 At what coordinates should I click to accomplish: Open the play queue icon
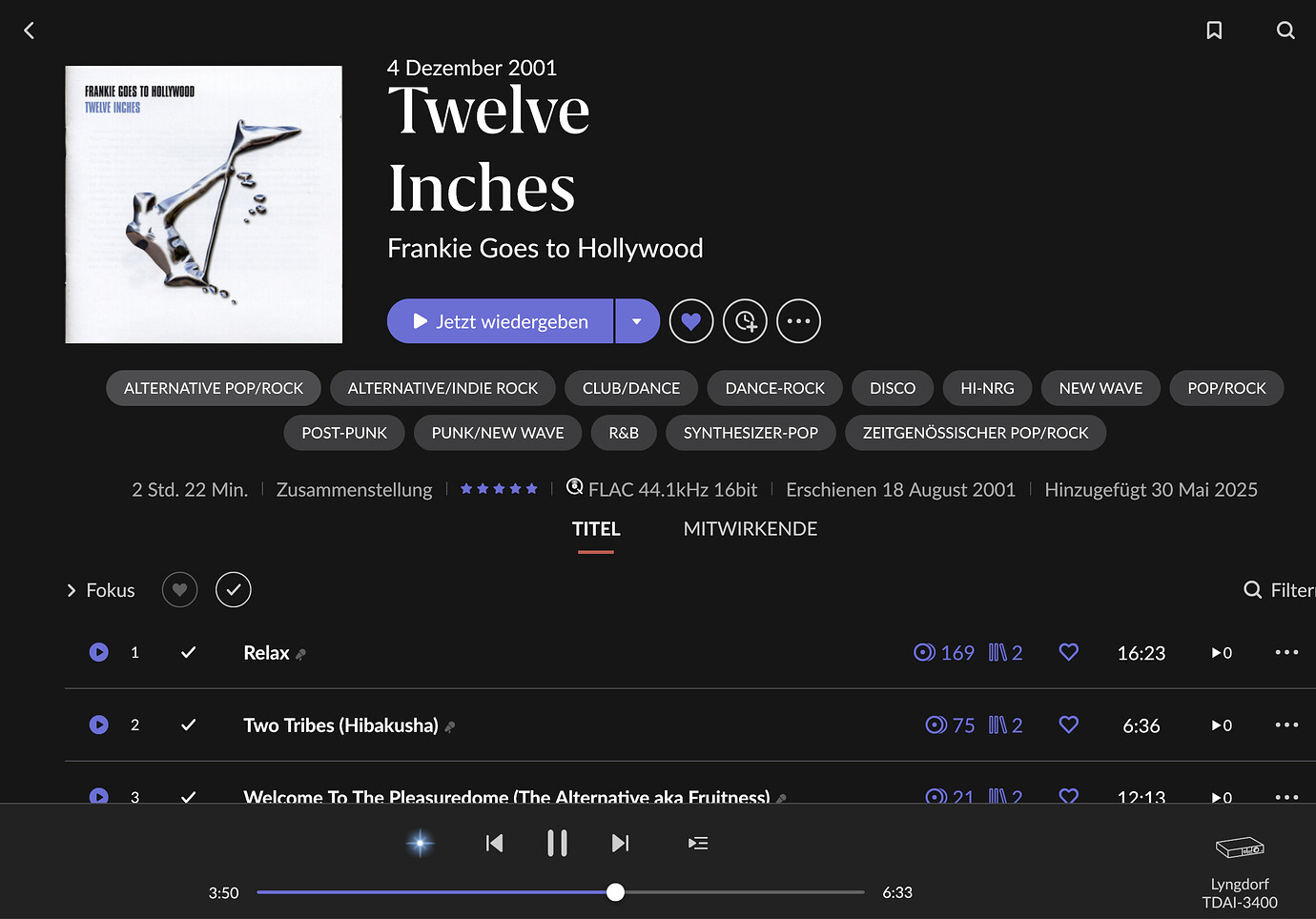click(x=698, y=843)
